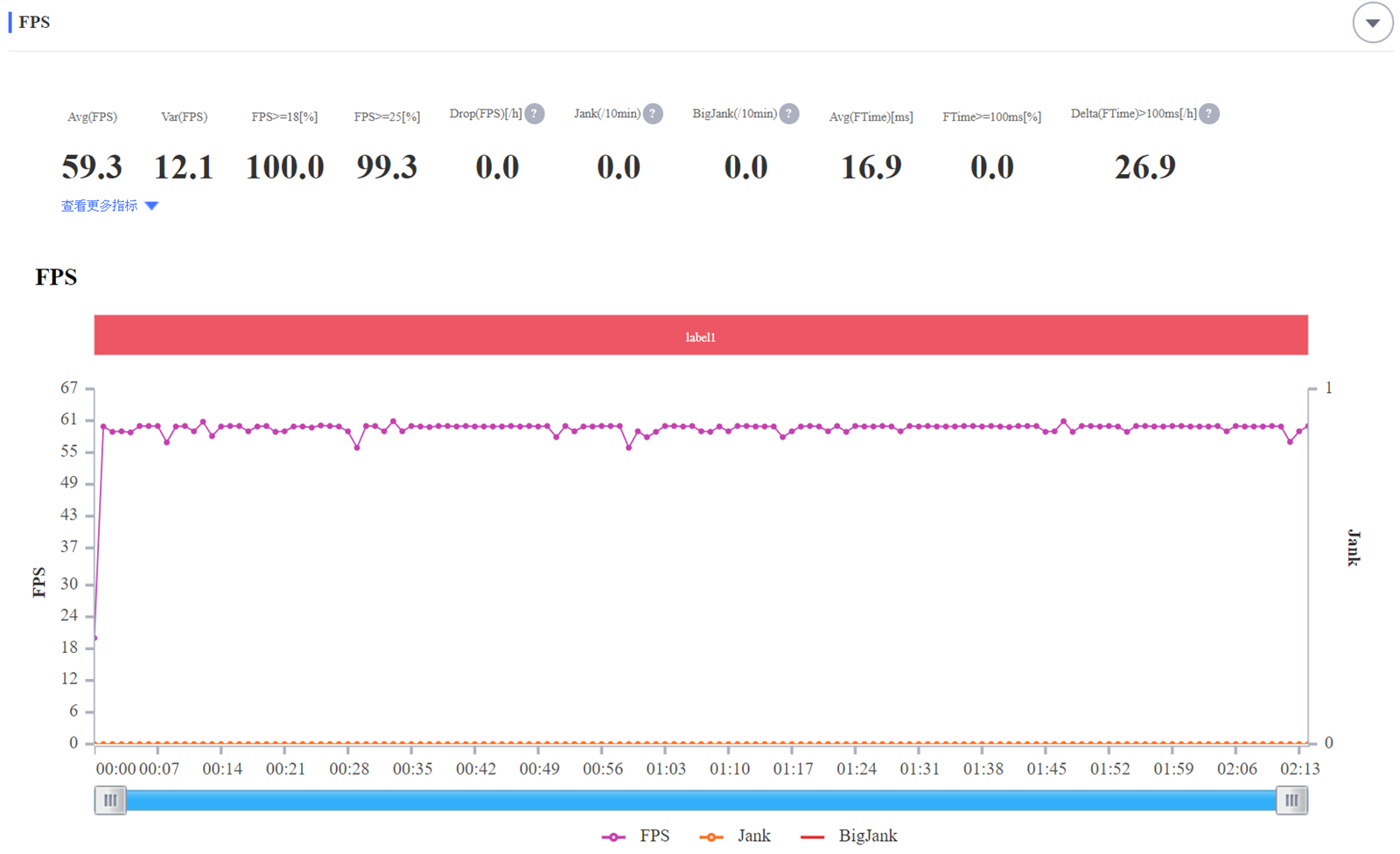Collapse the FPS panel with the round arrow button

(x=1372, y=23)
